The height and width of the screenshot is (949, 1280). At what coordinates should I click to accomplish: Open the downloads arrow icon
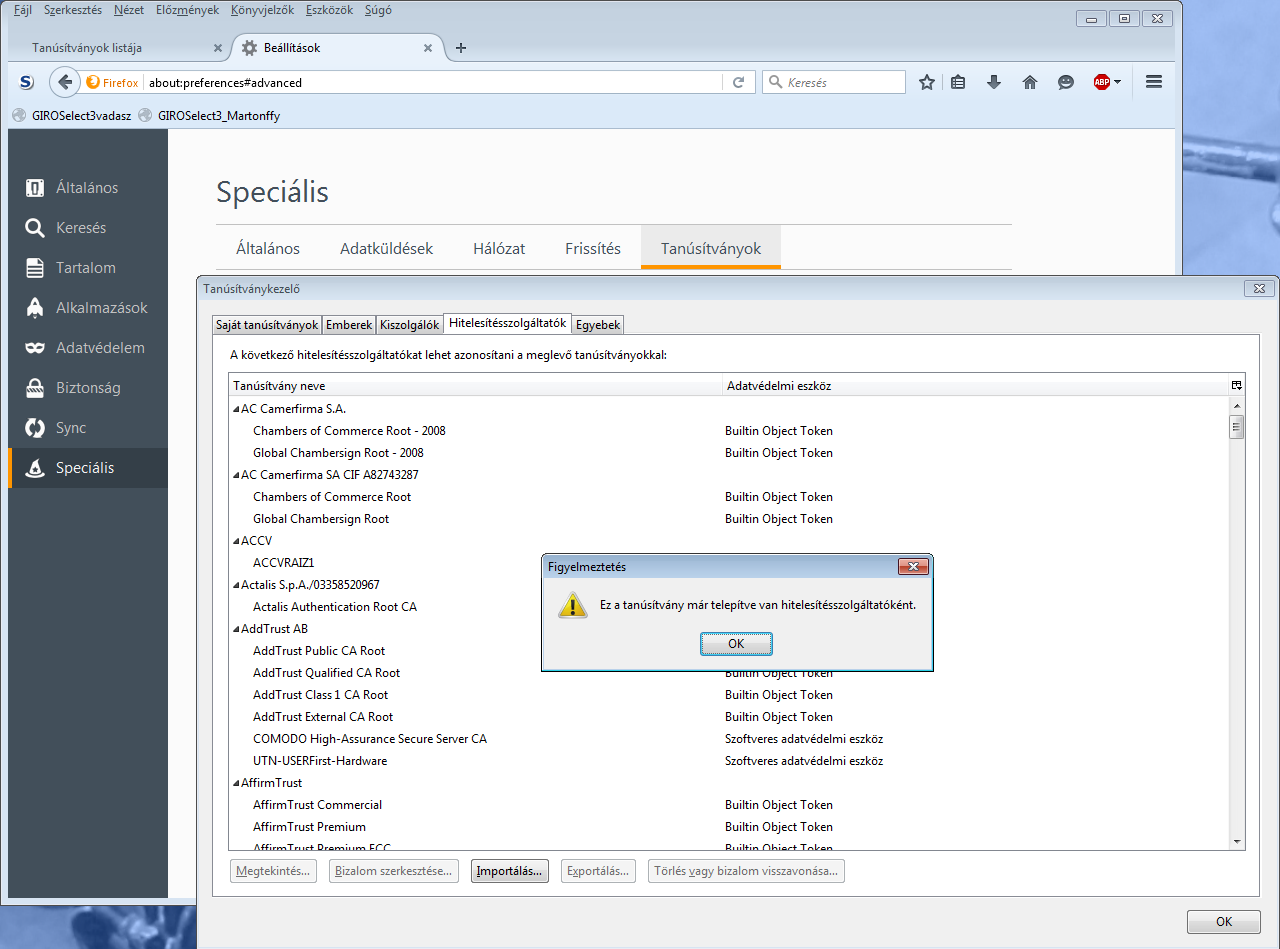pyautogui.click(x=994, y=83)
